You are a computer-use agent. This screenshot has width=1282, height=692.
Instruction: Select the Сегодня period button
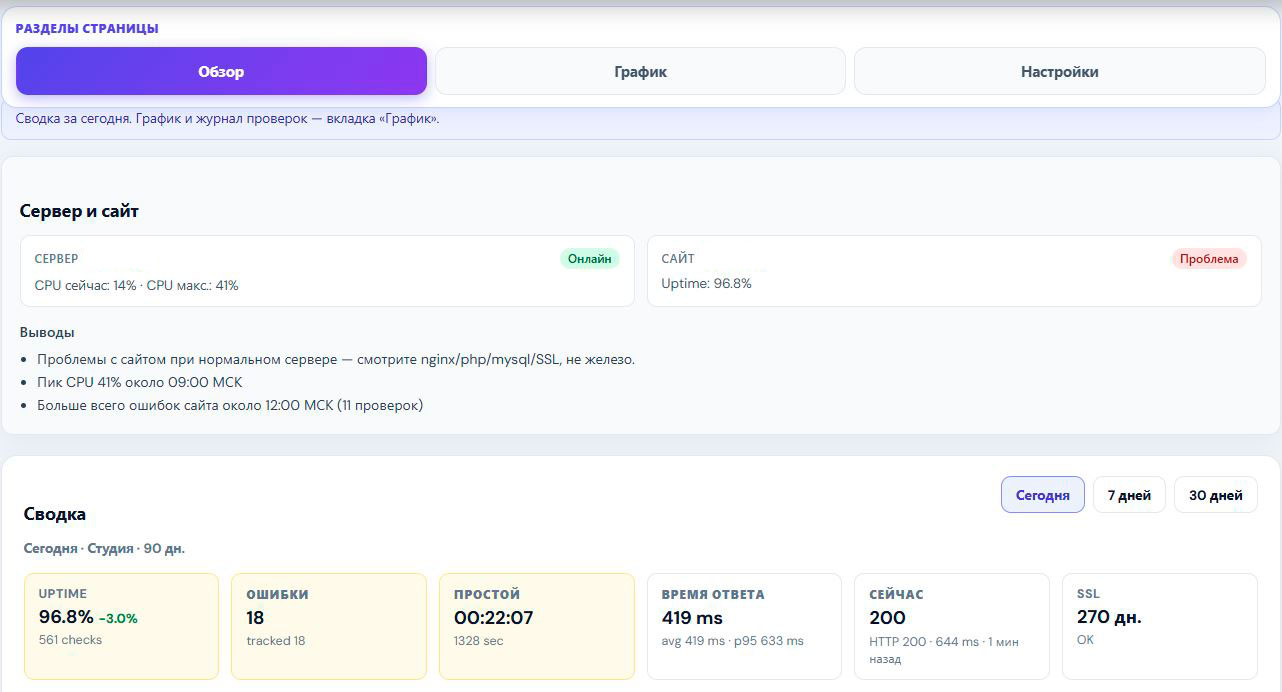coord(1042,495)
